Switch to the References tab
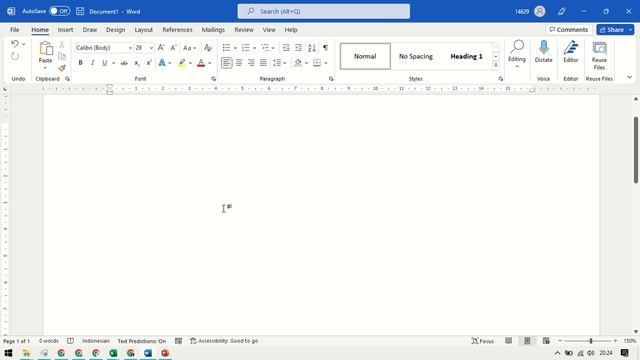Screen dimensions: 640x360 click(x=177, y=30)
